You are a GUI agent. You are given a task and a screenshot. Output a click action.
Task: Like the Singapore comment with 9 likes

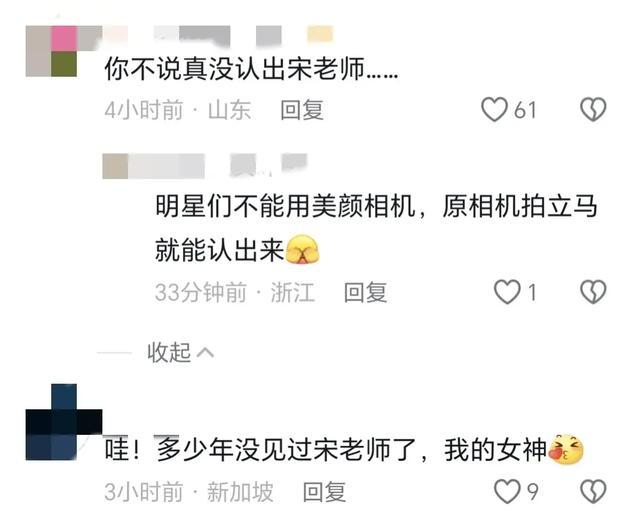[x=507, y=491]
